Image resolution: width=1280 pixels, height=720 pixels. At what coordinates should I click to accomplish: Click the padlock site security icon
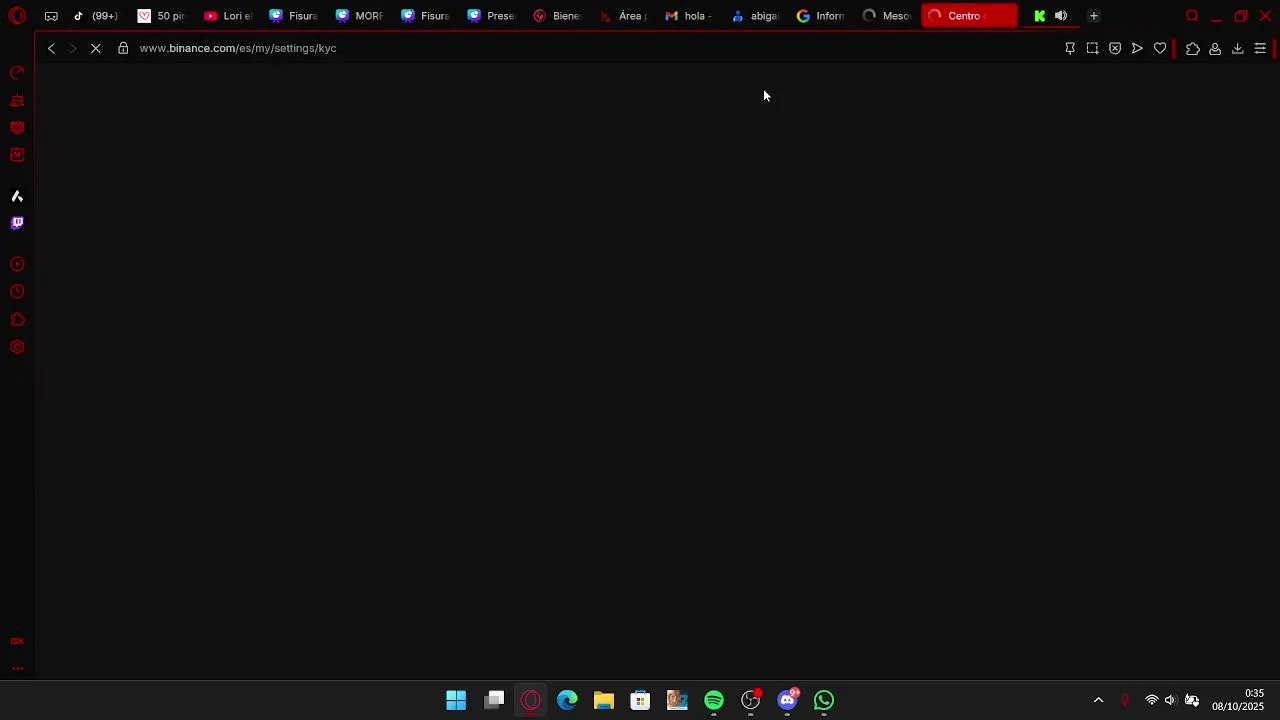[x=123, y=48]
